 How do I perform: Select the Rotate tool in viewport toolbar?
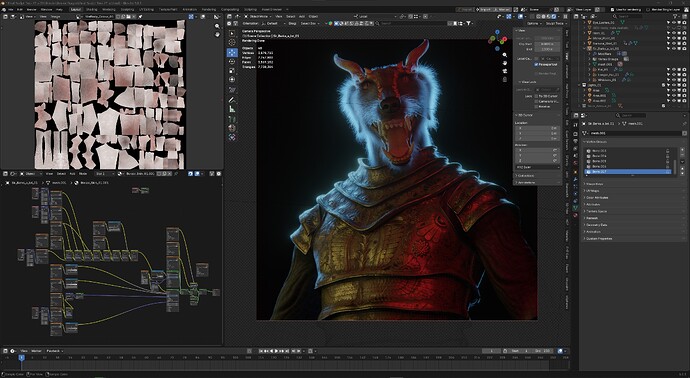point(232,62)
